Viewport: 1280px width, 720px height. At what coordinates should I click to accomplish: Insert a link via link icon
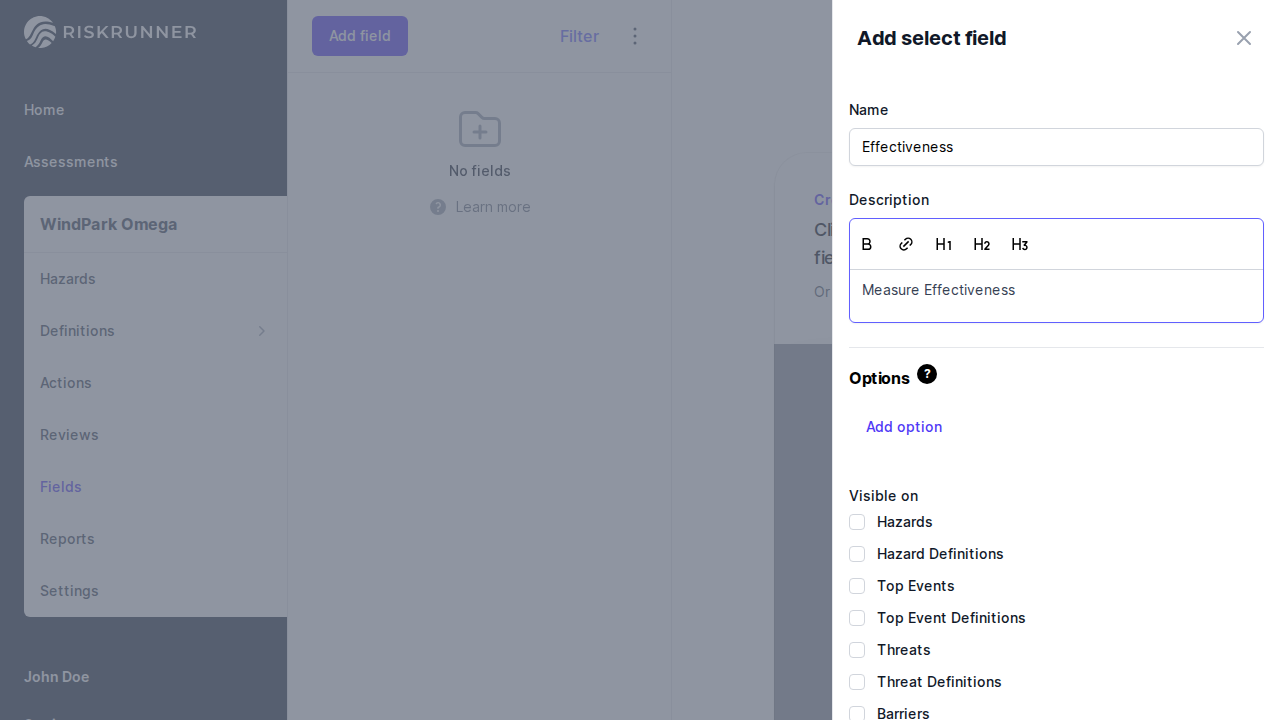(x=906, y=245)
